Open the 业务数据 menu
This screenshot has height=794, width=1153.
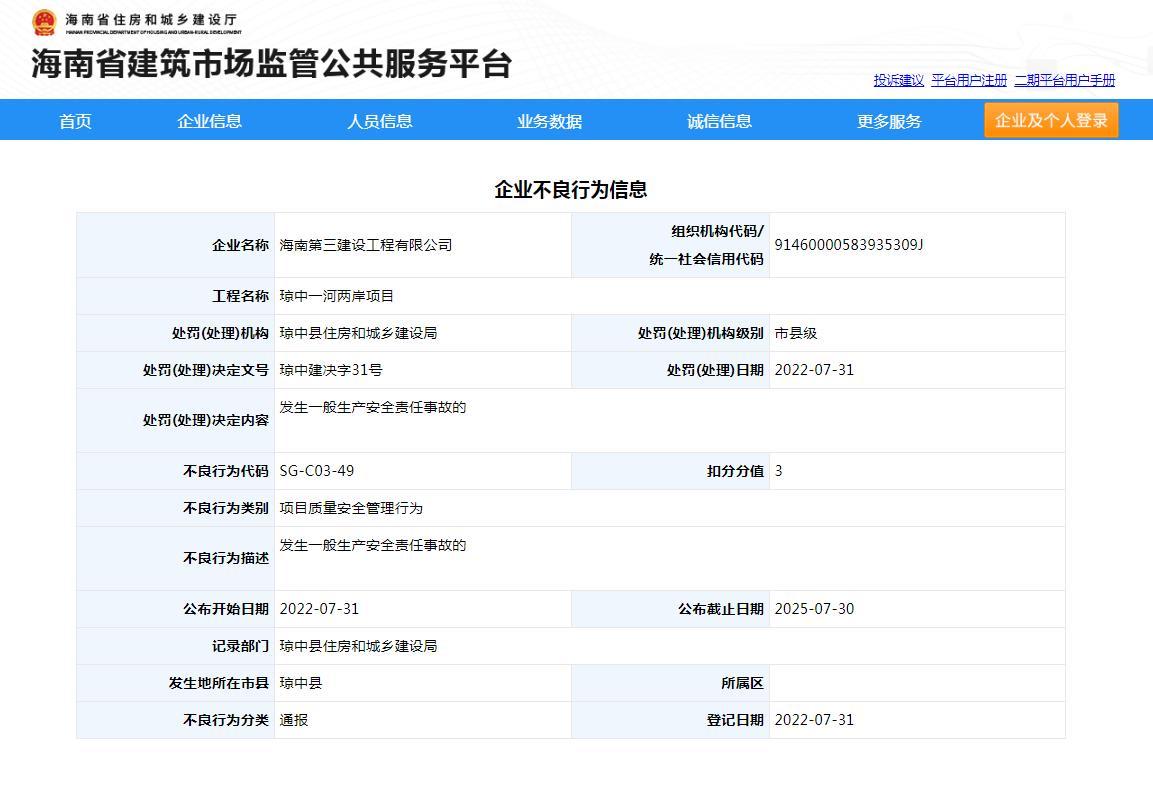tap(549, 121)
